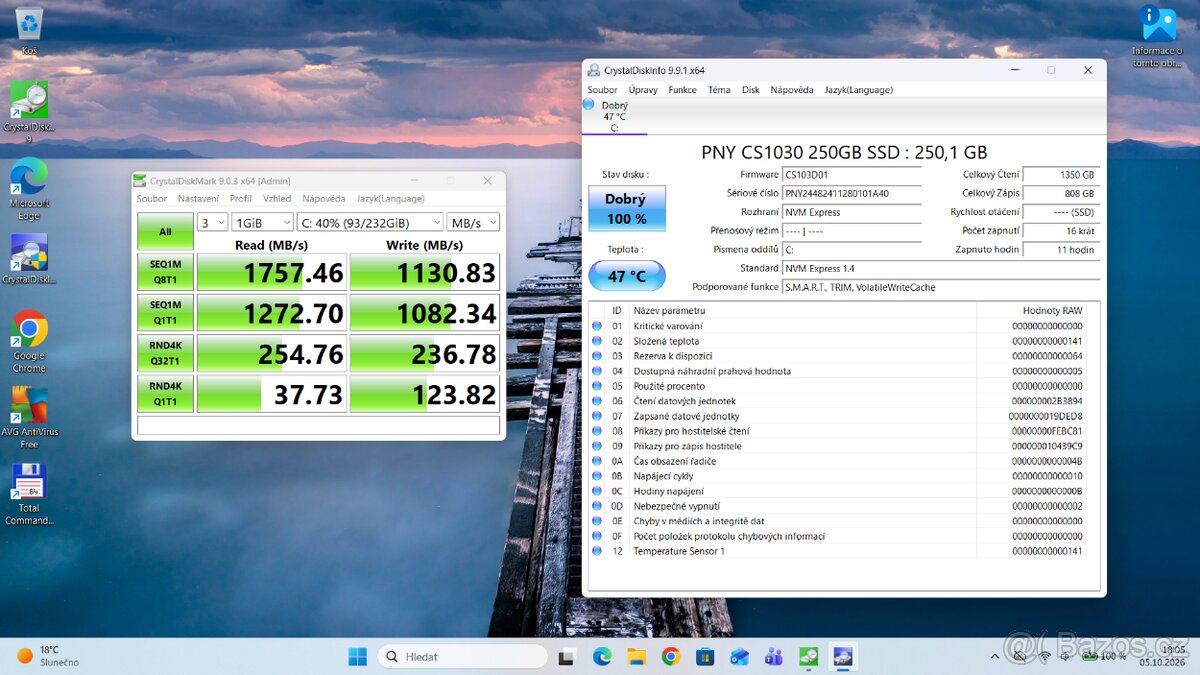Open the test size dropdown showing 1GiB

coord(261,222)
